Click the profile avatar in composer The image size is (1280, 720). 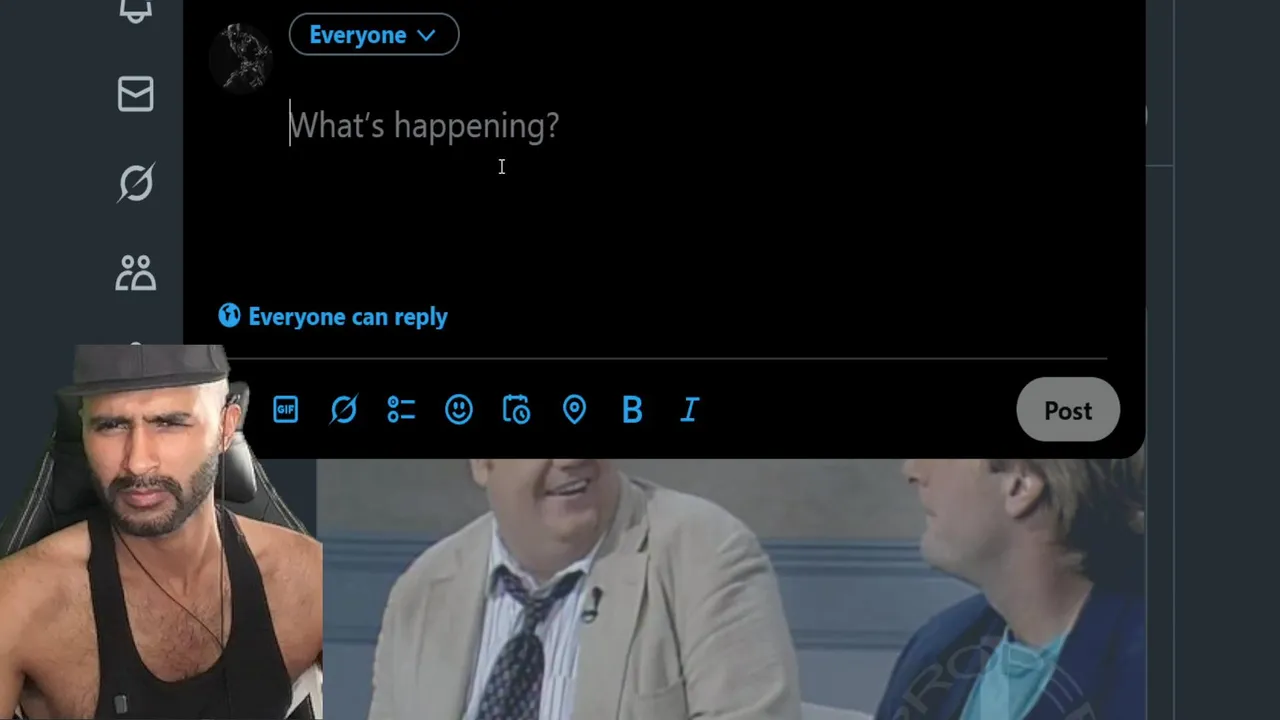[x=241, y=57]
